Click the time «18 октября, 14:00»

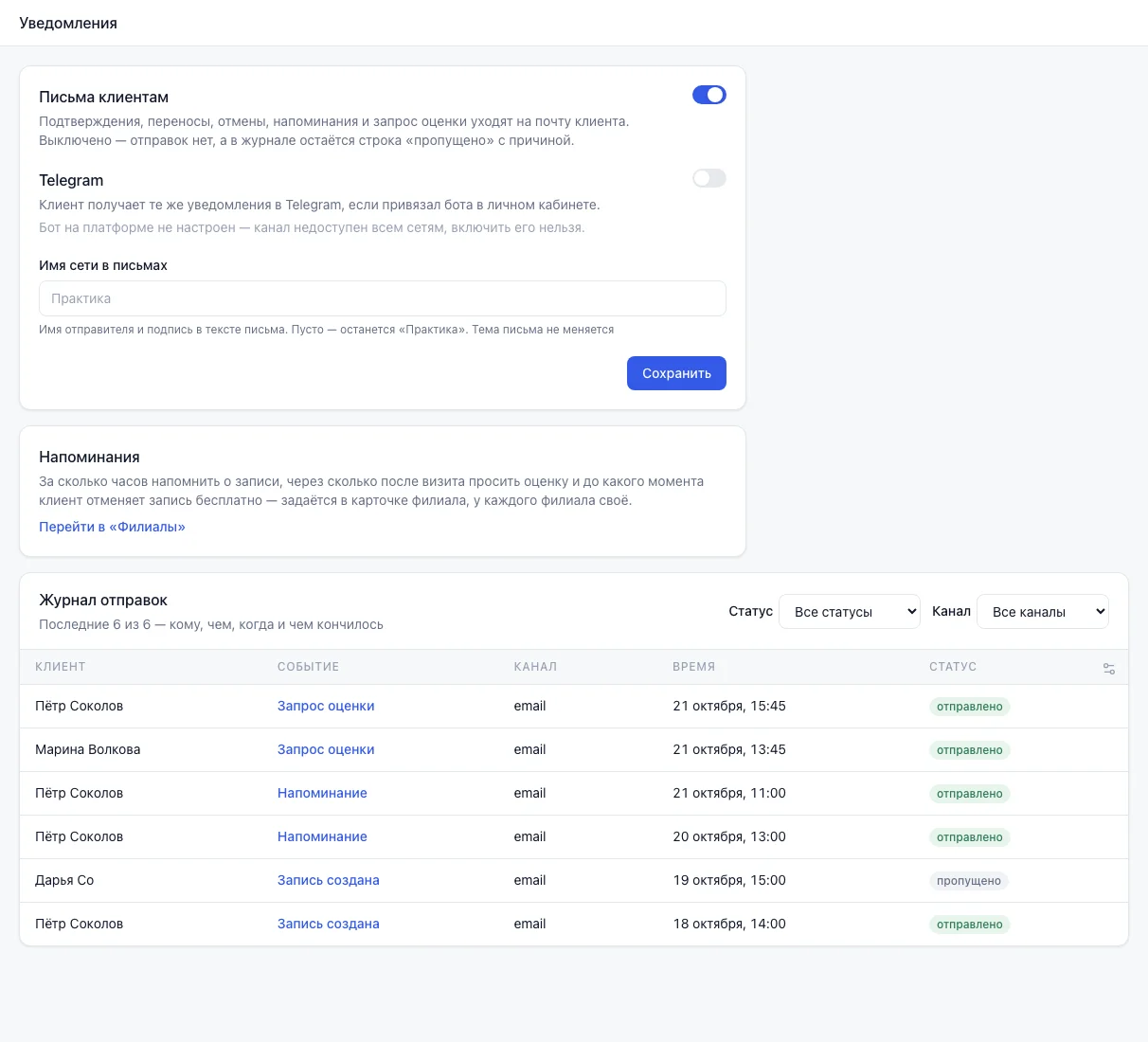coord(729,924)
